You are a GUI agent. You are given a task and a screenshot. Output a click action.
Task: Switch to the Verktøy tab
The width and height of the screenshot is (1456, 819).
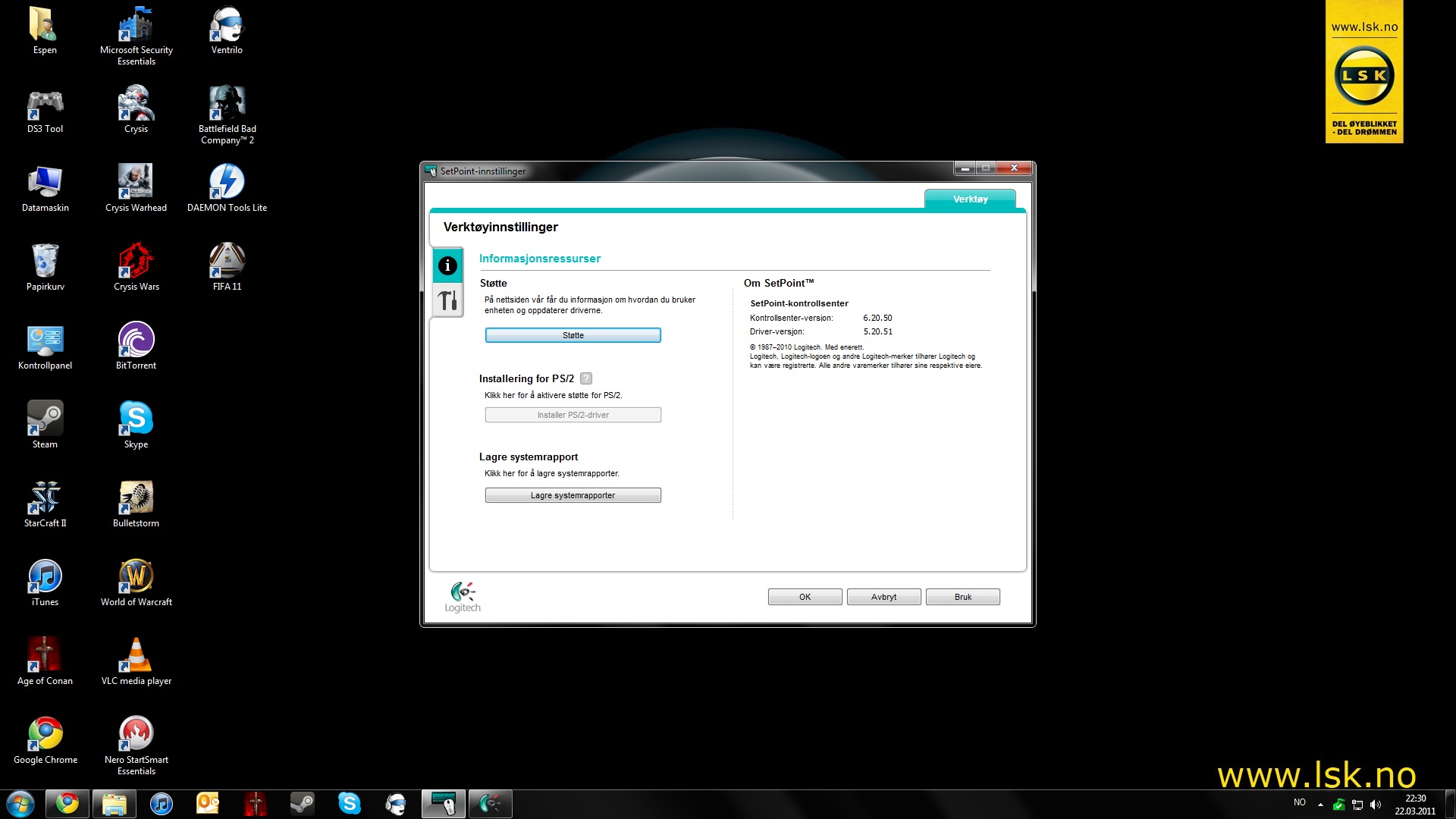[x=970, y=199]
